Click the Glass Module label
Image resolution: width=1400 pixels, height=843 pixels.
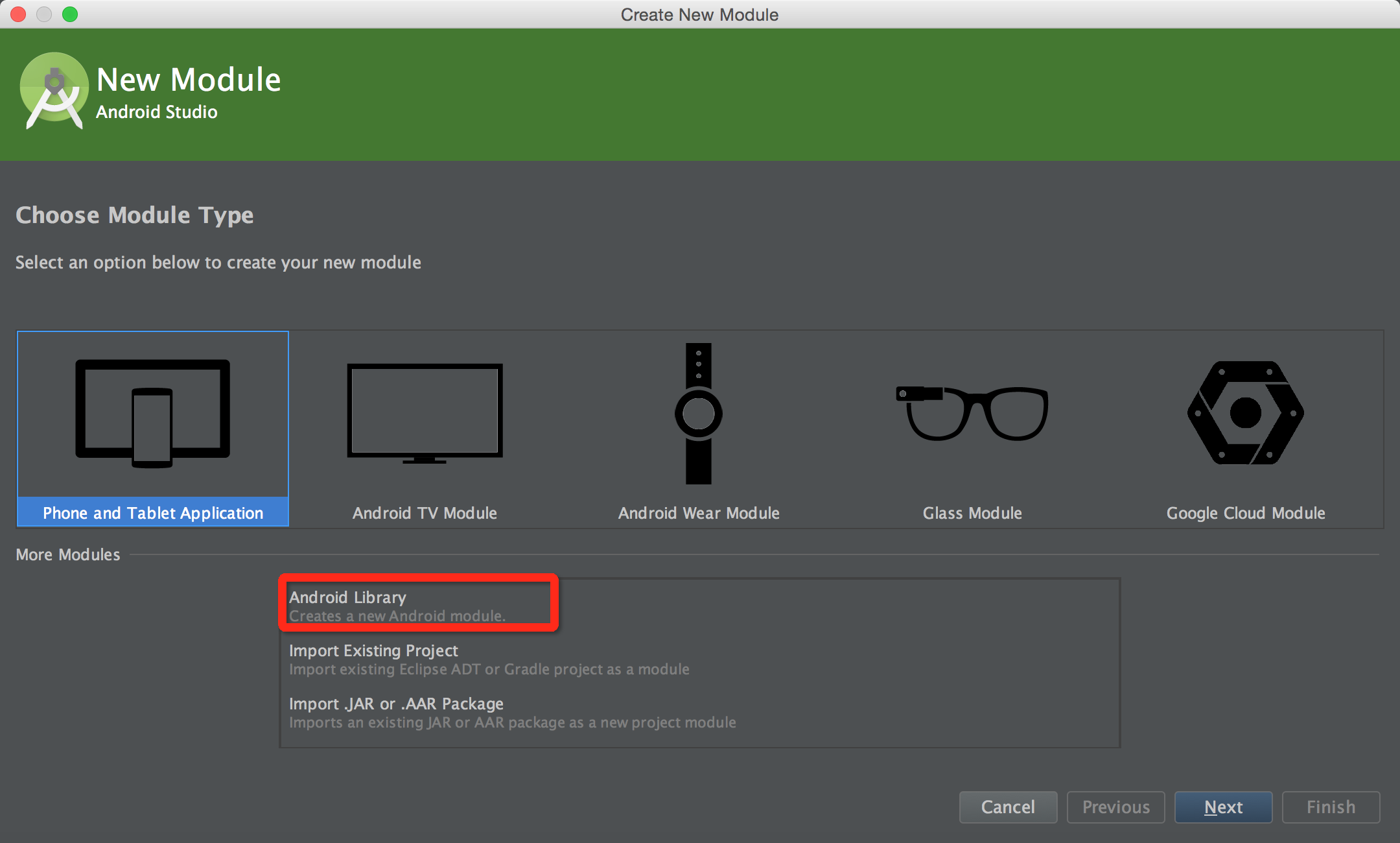click(x=972, y=513)
